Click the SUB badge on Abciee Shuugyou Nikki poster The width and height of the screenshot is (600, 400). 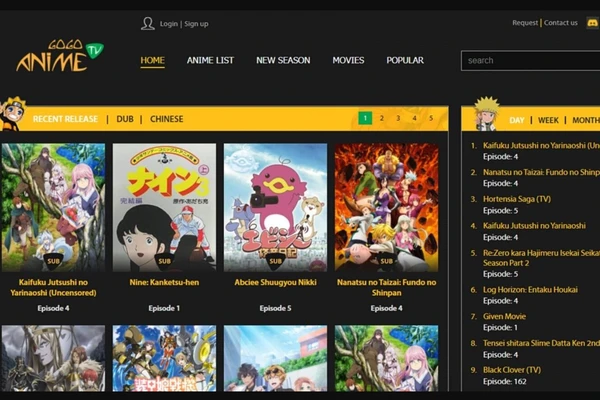click(275, 261)
